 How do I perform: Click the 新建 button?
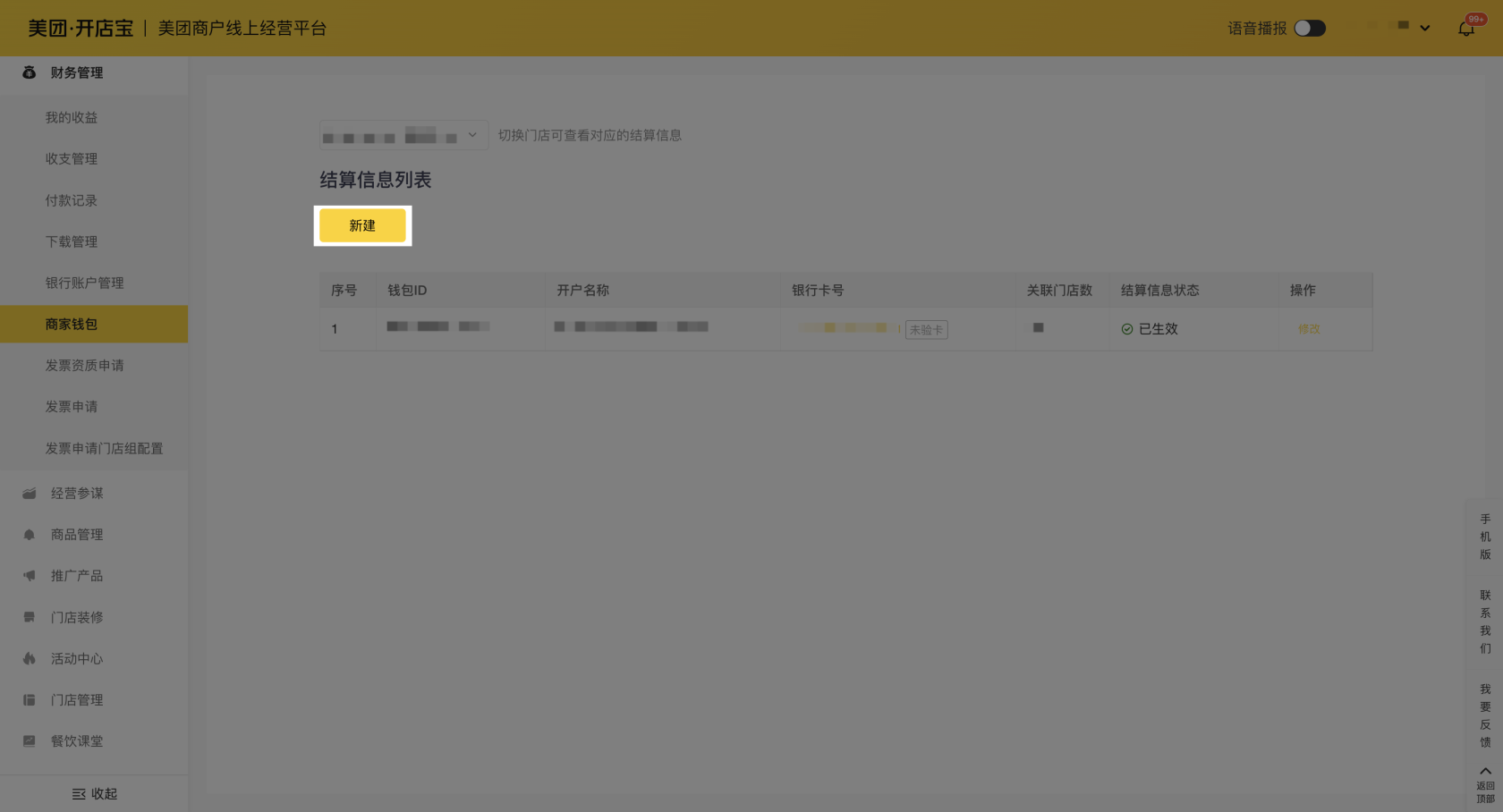[362, 226]
